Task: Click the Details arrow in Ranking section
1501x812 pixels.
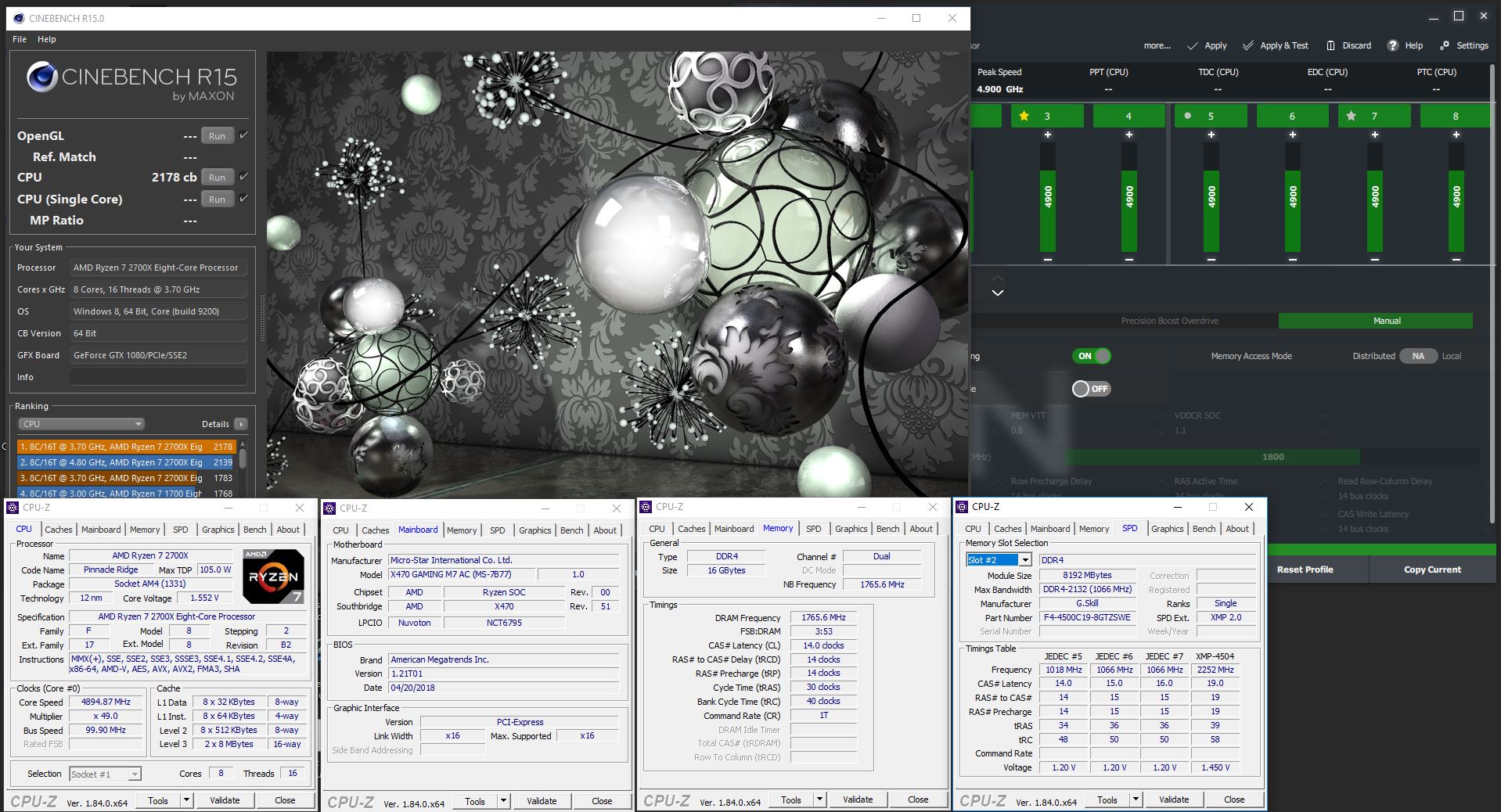Action: click(240, 424)
